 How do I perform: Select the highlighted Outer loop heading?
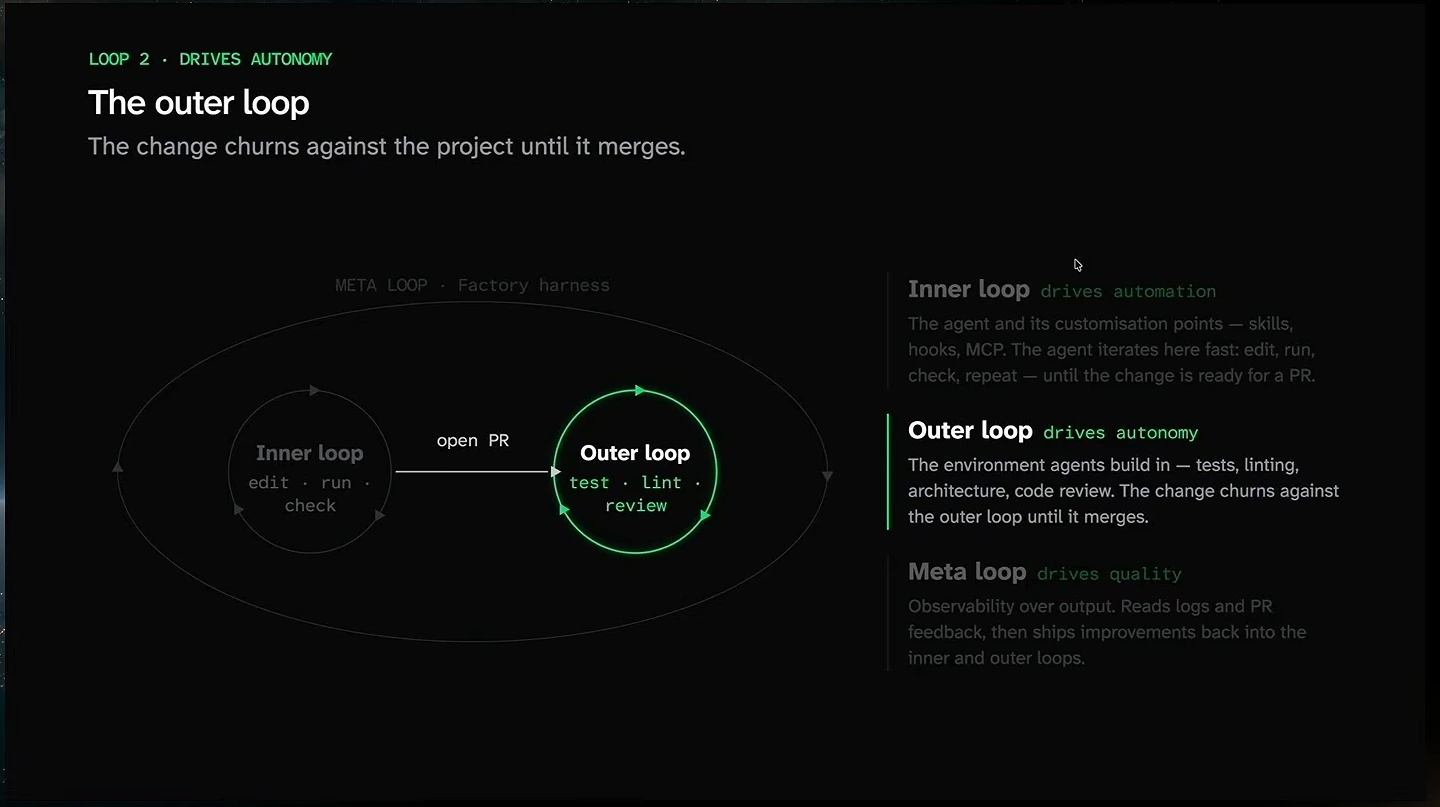click(x=970, y=431)
